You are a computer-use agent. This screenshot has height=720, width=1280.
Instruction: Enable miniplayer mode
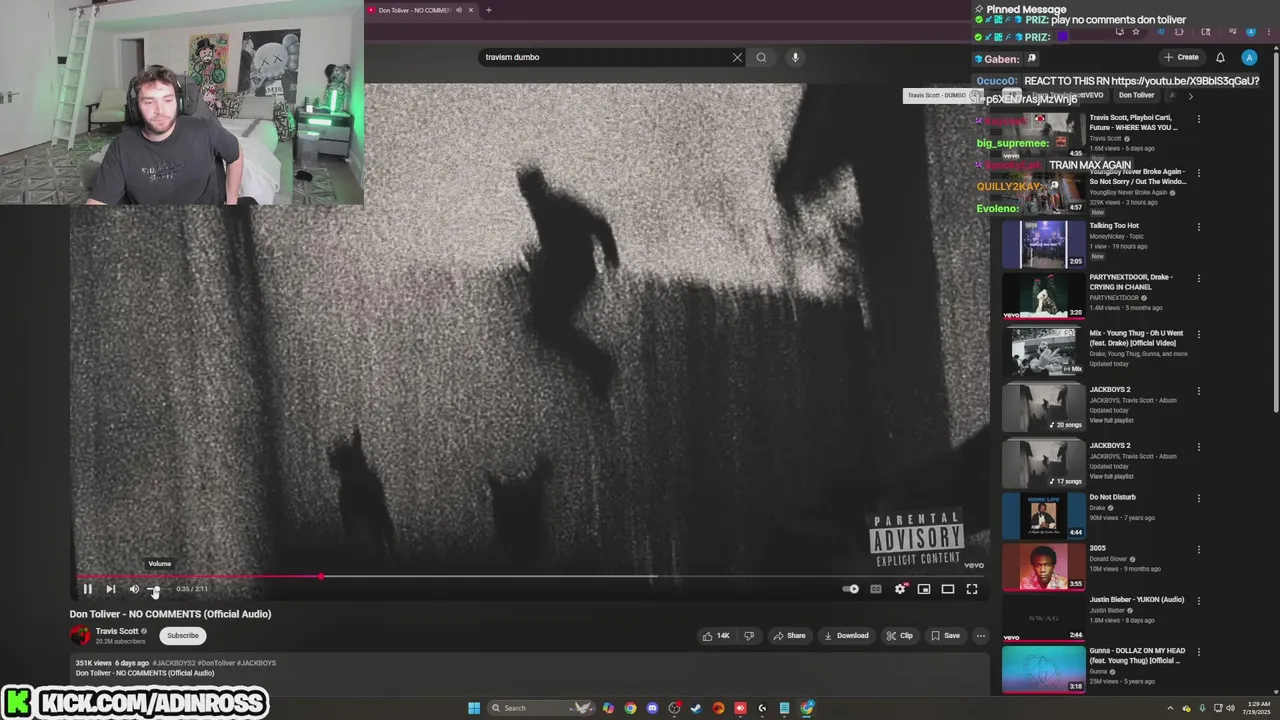pyautogui.click(x=924, y=589)
